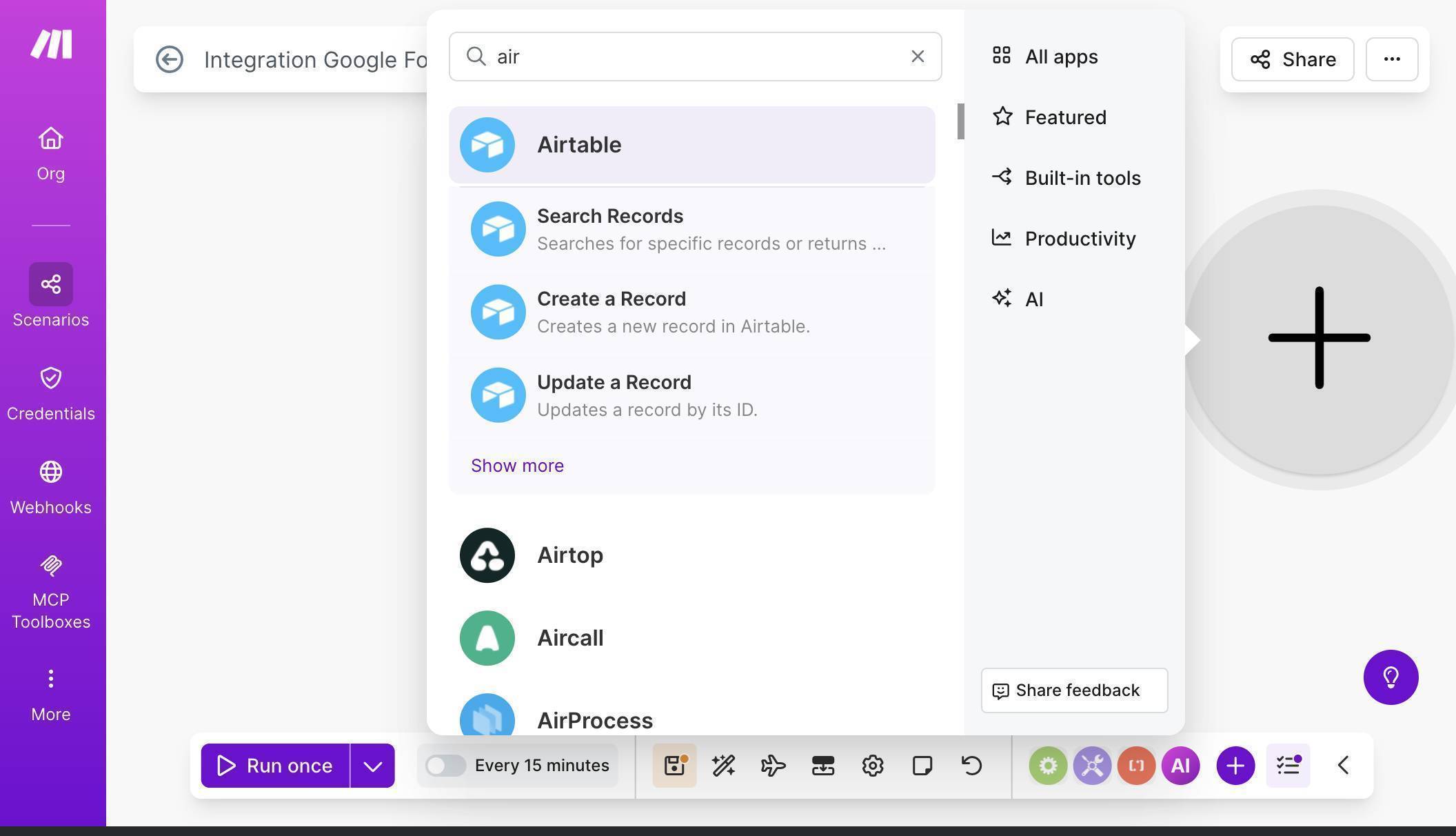Switch to the Featured category
The width and height of the screenshot is (1456, 836).
coord(1064,117)
